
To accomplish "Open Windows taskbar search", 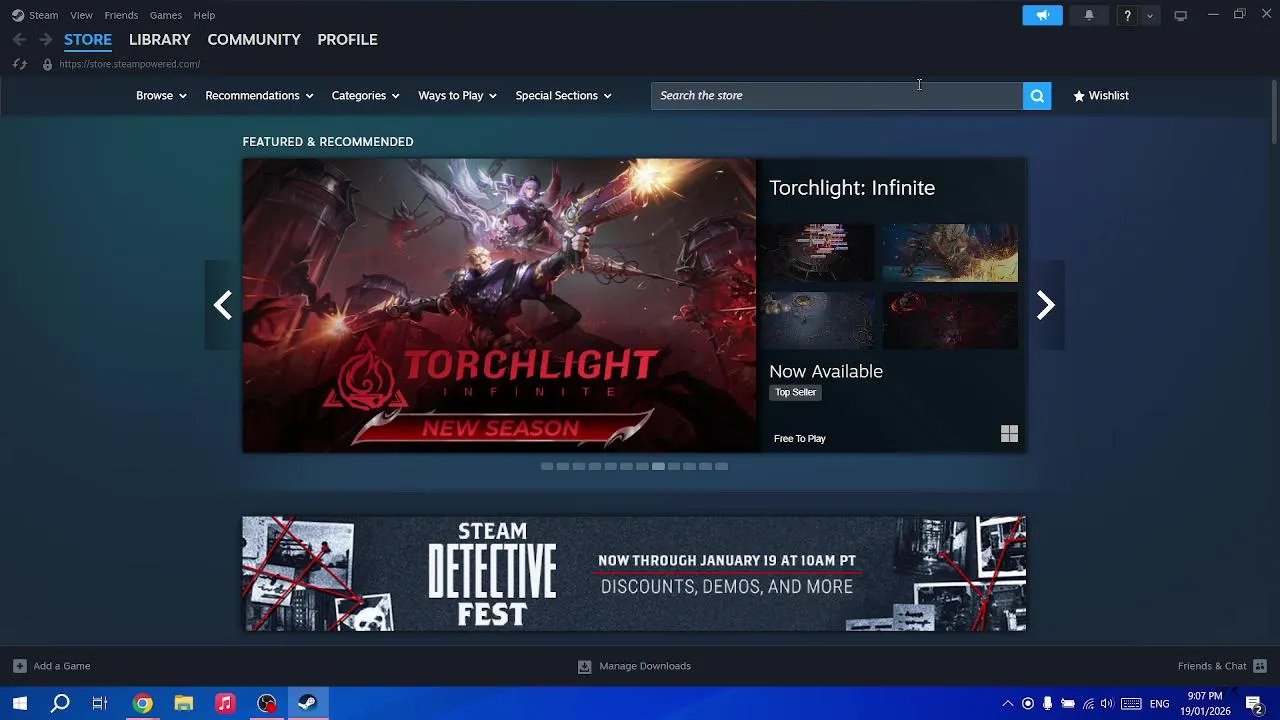I will point(60,704).
